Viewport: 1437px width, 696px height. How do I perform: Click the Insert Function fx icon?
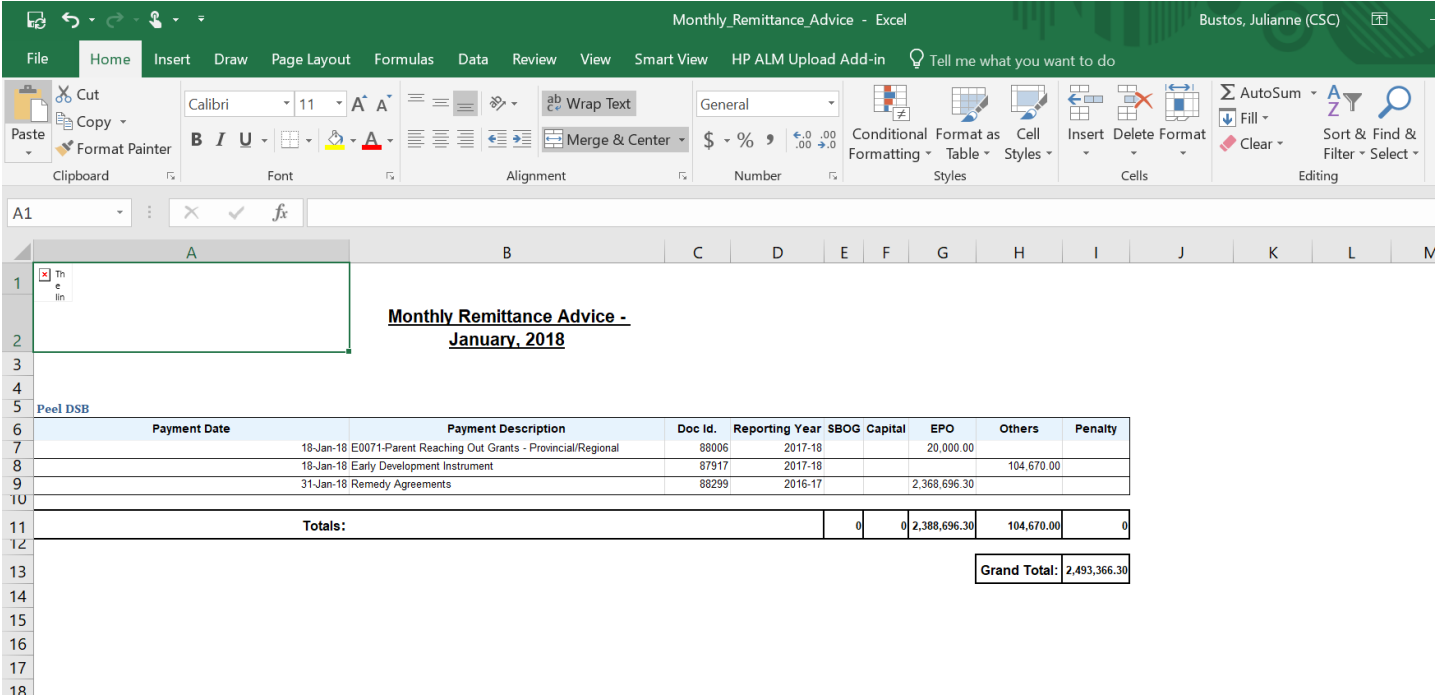(x=280, y=213)
